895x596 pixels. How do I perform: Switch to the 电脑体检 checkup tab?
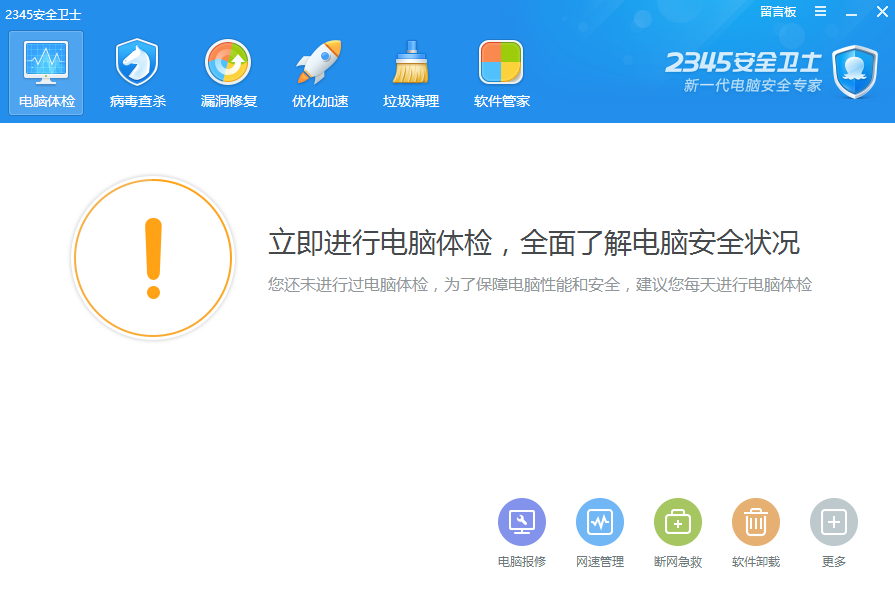click(x=45, y=70)
